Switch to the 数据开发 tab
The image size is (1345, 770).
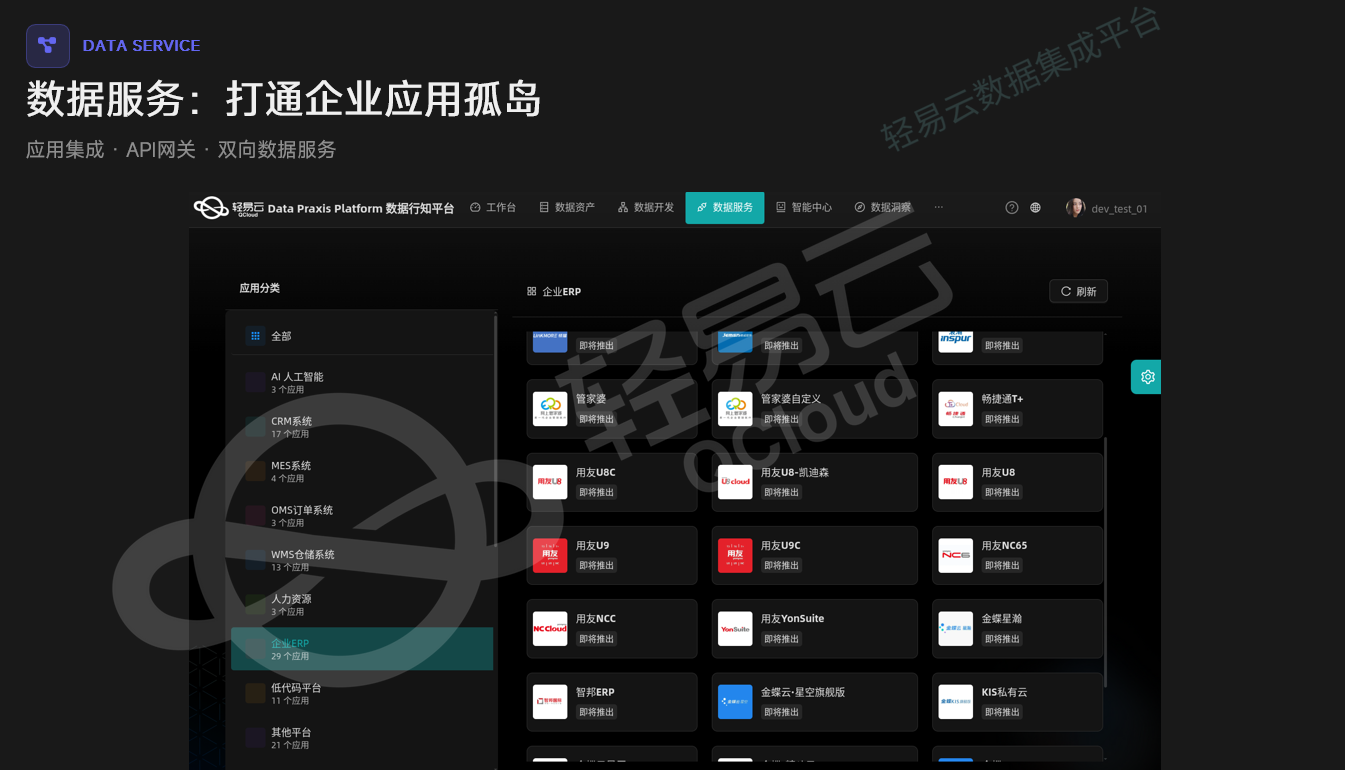click(x=645, y=208)
